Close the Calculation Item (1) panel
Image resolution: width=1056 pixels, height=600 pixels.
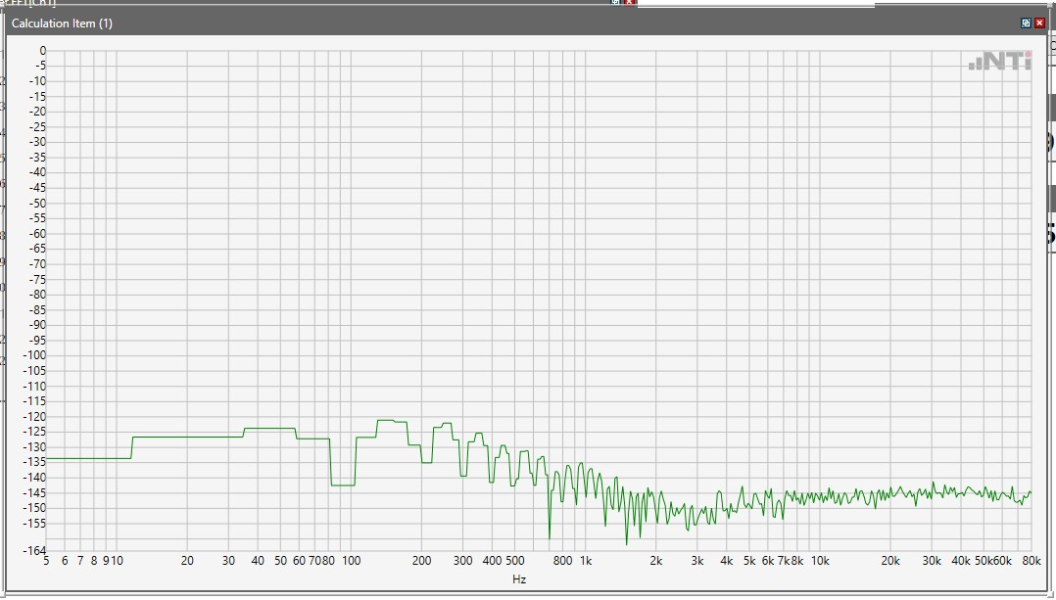(x=1039, y=23)
